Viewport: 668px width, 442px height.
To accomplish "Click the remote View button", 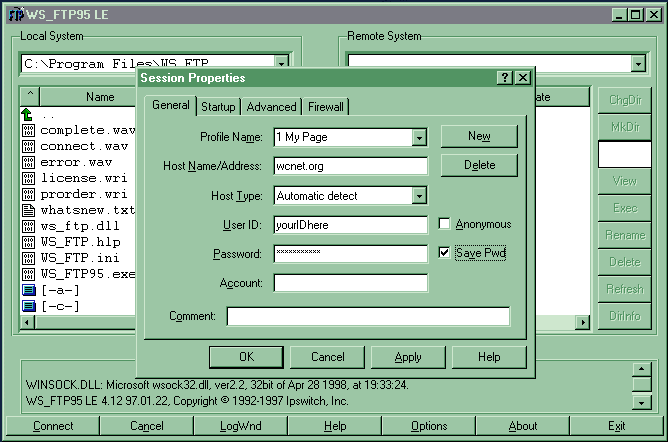I will 625,181.
